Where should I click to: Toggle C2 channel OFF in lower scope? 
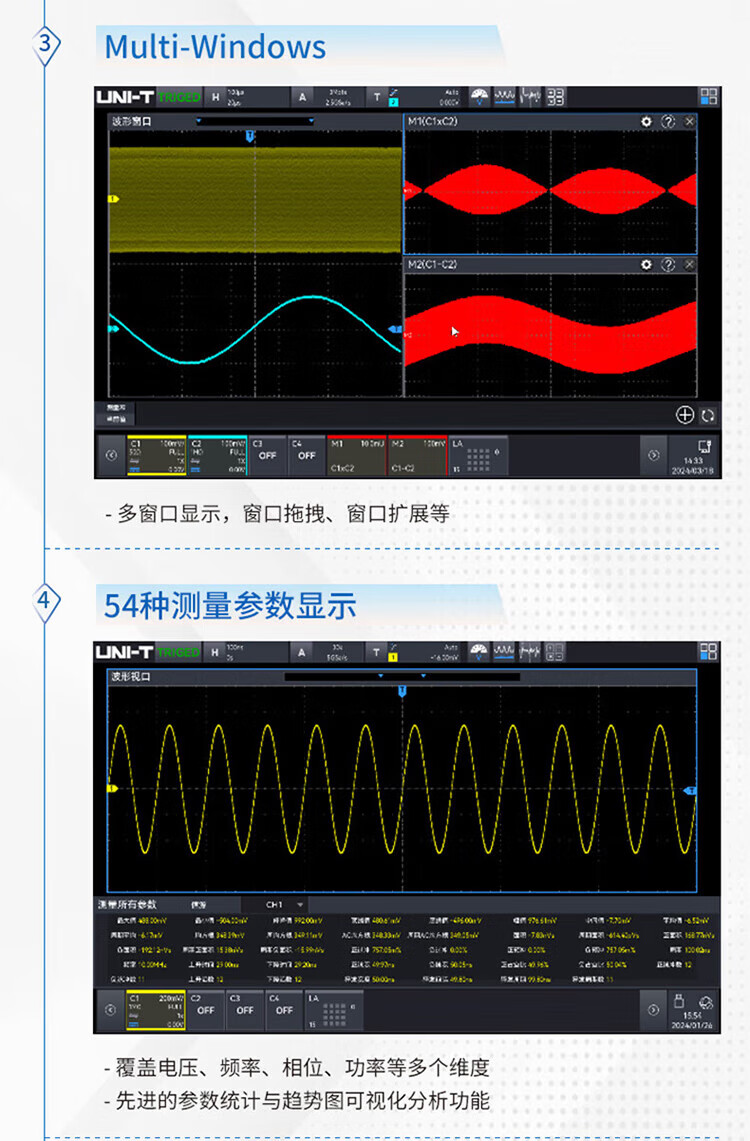pos(205,1010)
